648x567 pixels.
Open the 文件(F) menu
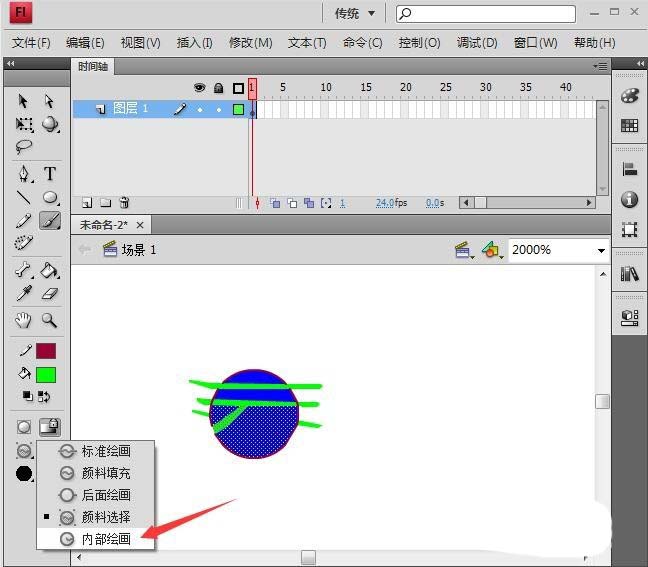coord(31,42)
